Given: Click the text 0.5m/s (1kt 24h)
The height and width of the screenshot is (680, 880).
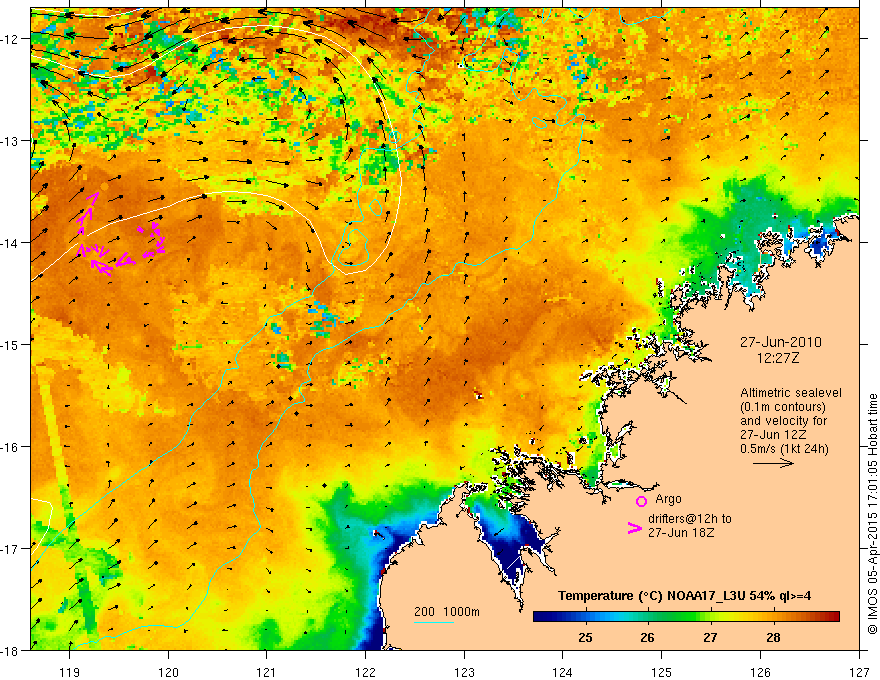Looking at the screenshot, I should [x=784, y=449].
